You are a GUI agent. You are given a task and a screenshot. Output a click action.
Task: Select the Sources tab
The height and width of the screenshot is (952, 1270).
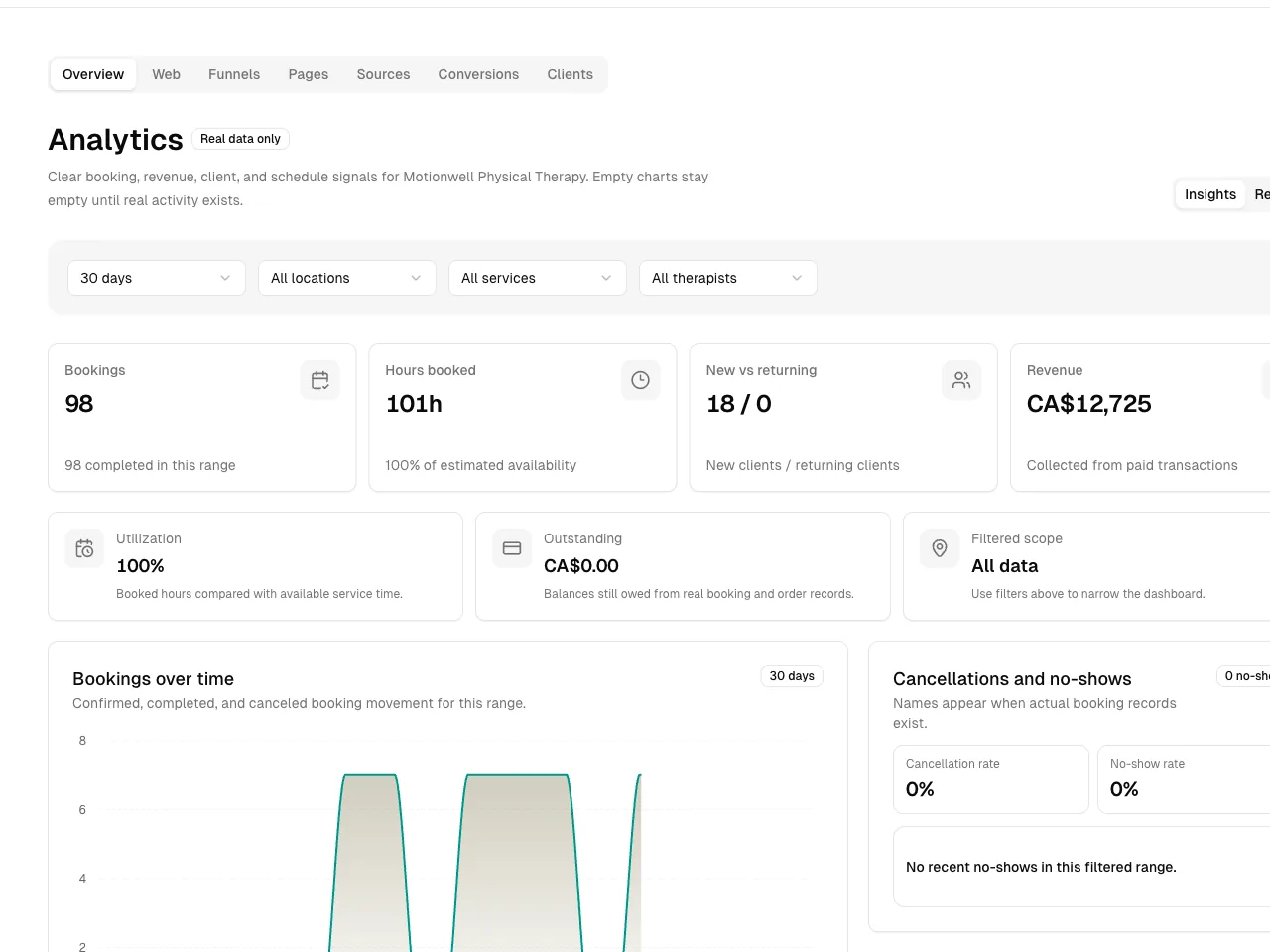point(384,74)
